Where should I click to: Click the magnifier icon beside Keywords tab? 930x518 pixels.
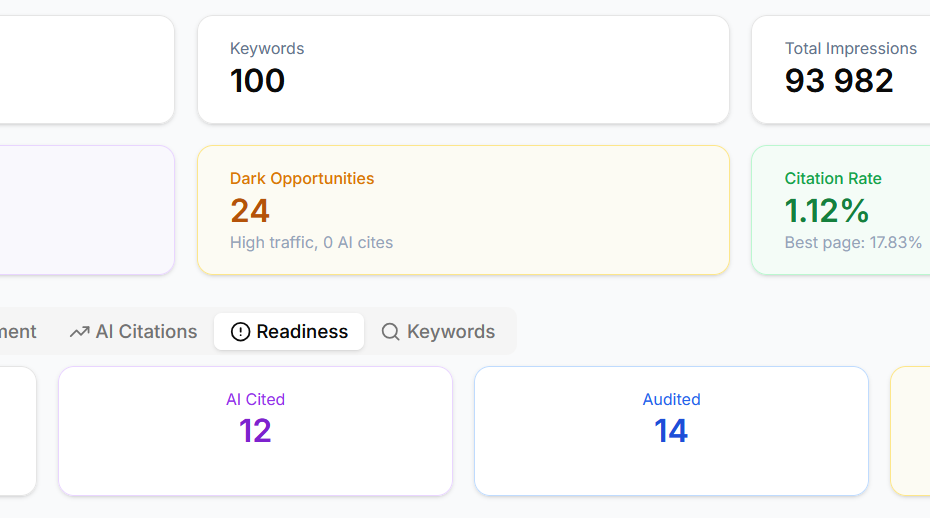click(x=390, y=332)
